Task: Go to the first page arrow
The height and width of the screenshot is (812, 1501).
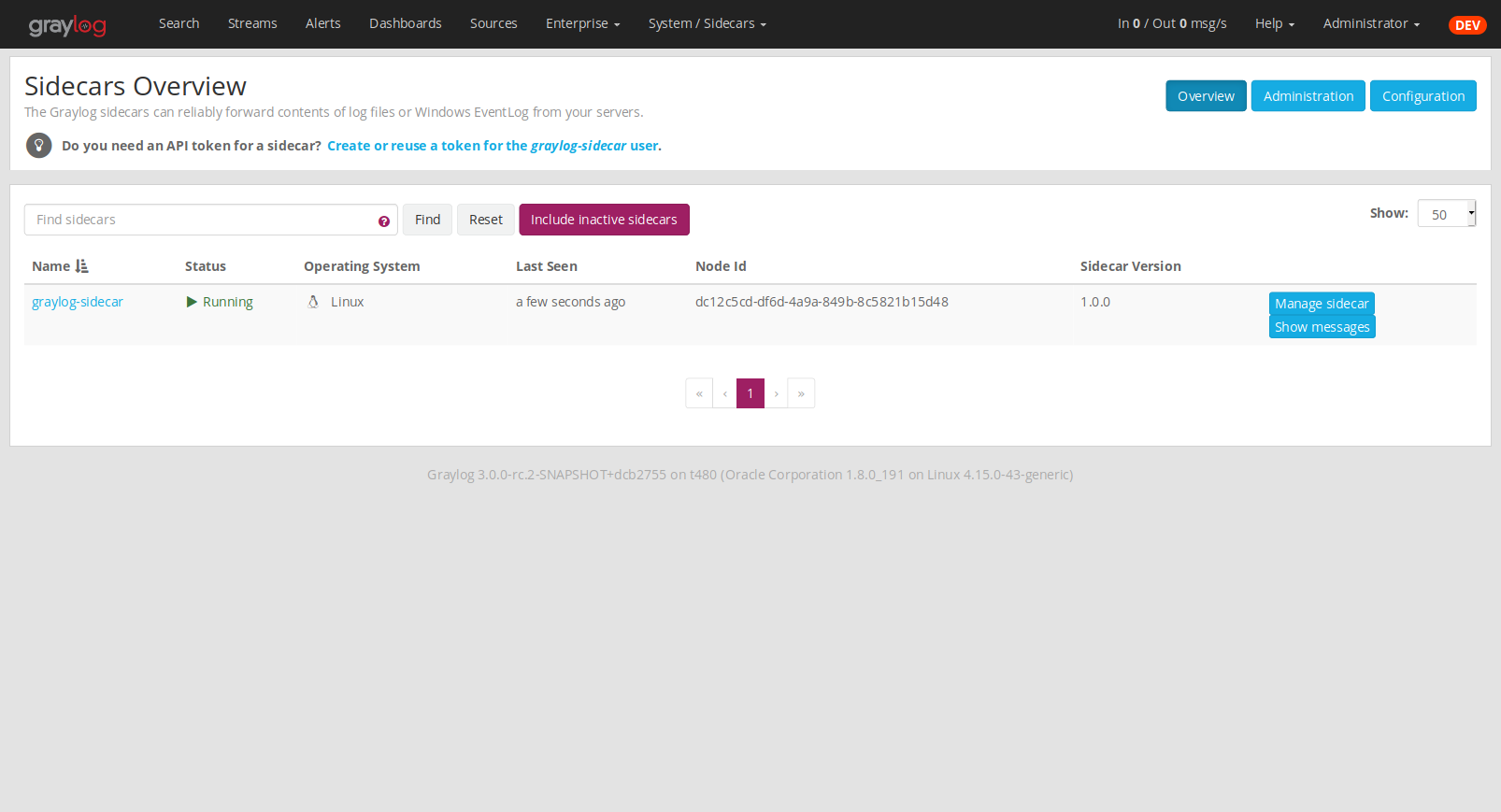Action: 699,393
